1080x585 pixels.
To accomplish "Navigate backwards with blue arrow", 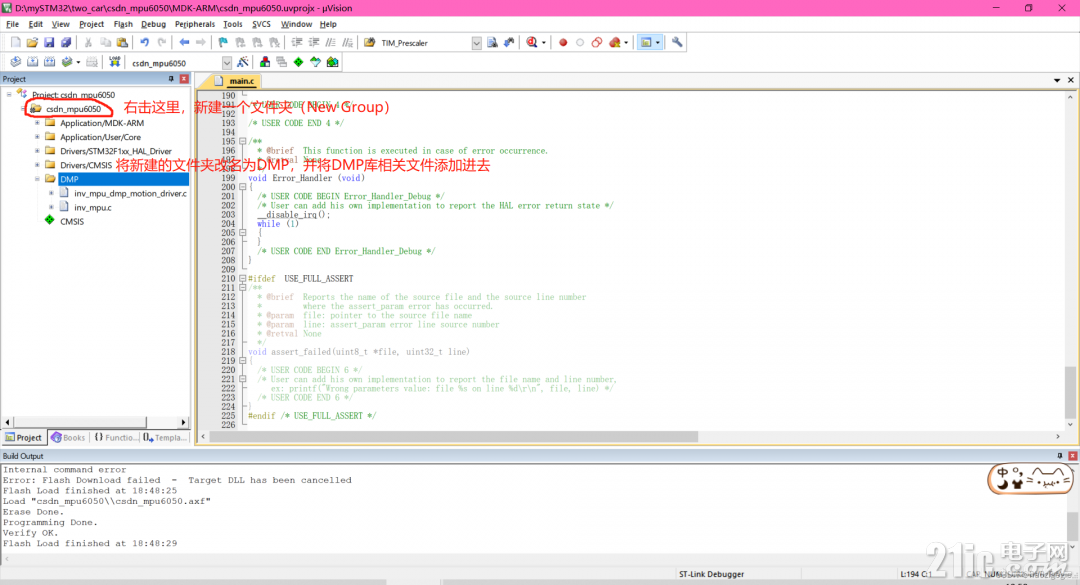I will (x=184, y=43).
